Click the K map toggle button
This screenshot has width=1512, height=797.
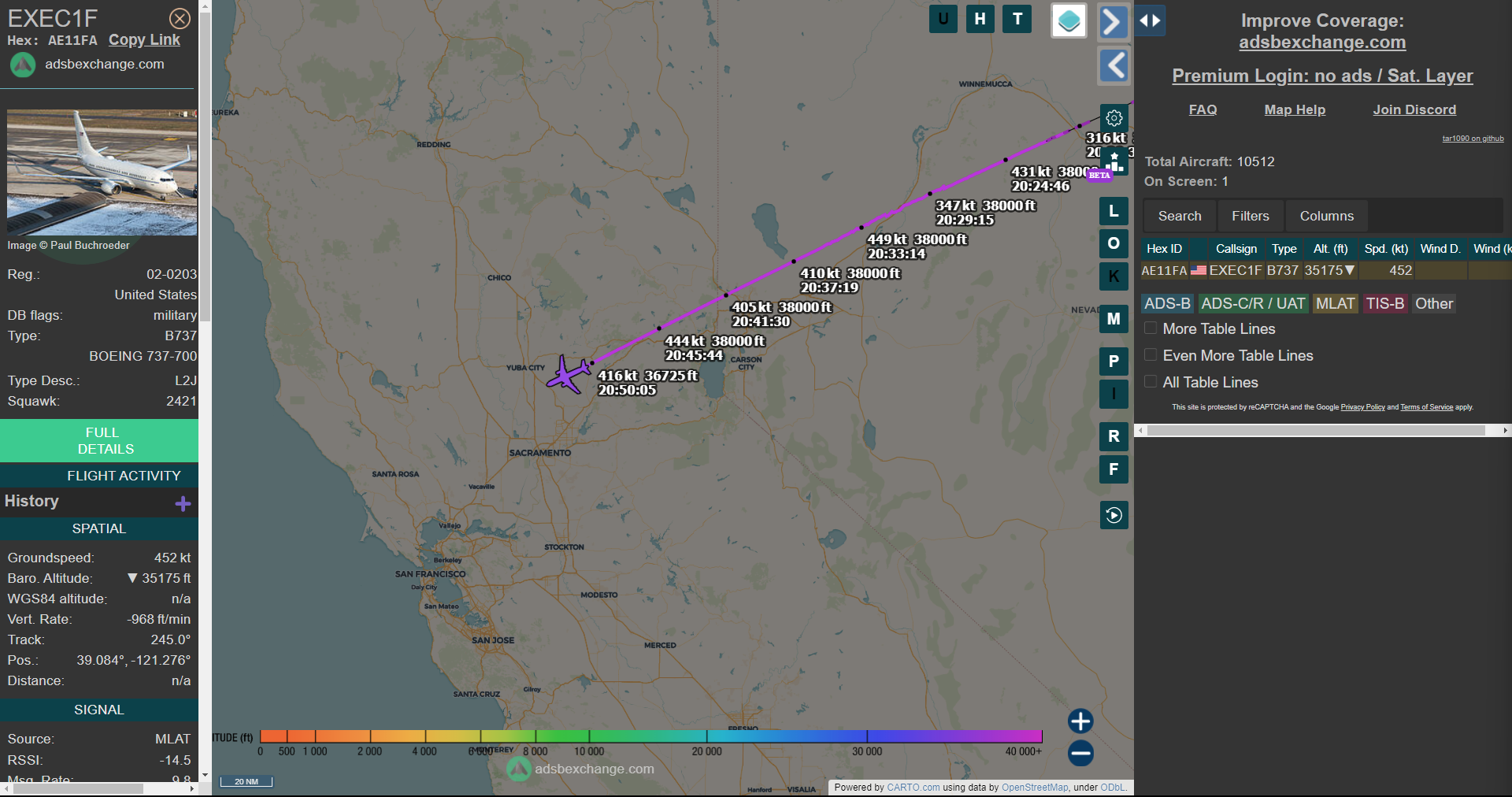[1114, 276]
